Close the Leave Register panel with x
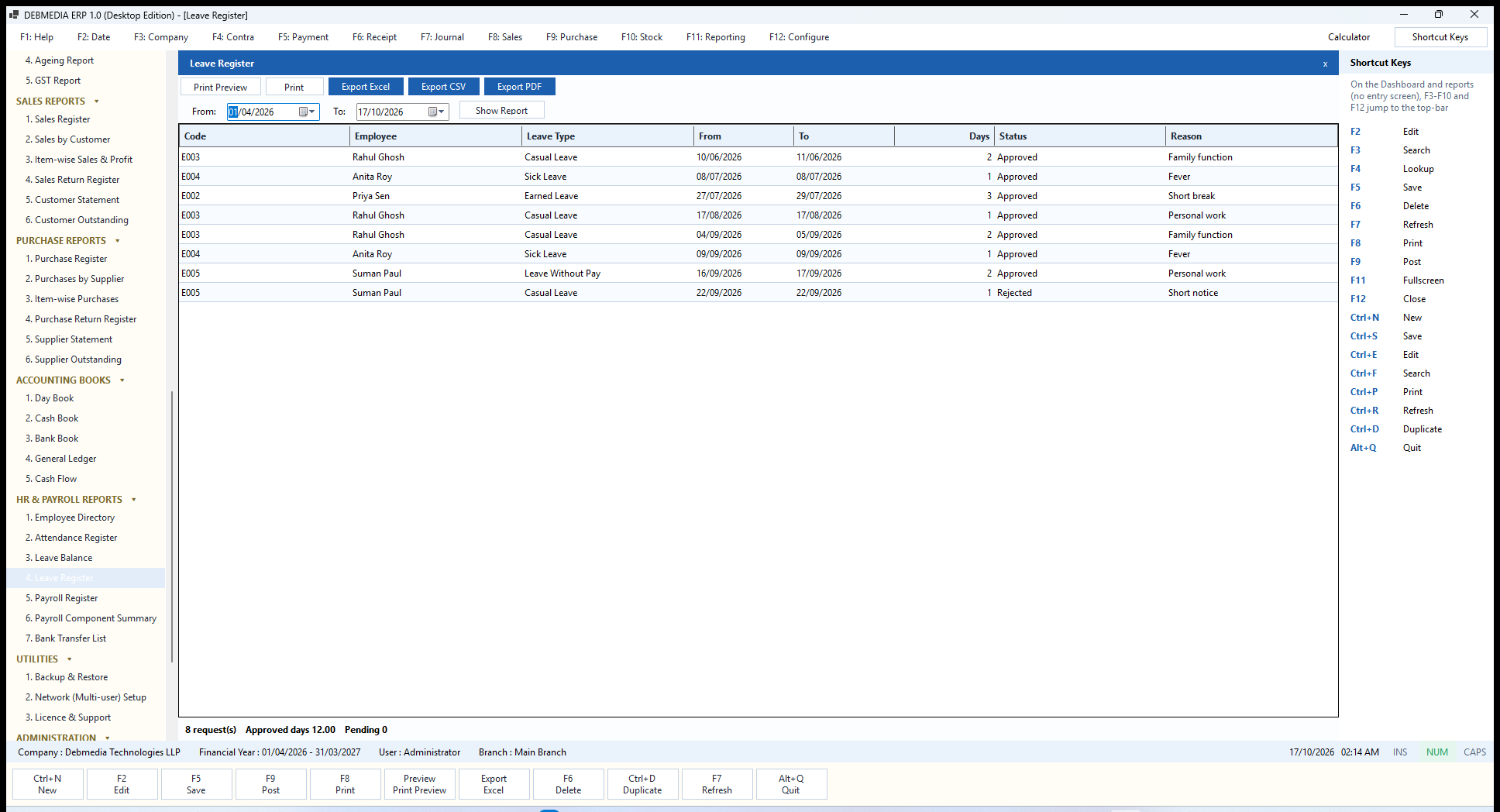The height and width of the screenshot is (812, 1500). [x=1325, y=64]
